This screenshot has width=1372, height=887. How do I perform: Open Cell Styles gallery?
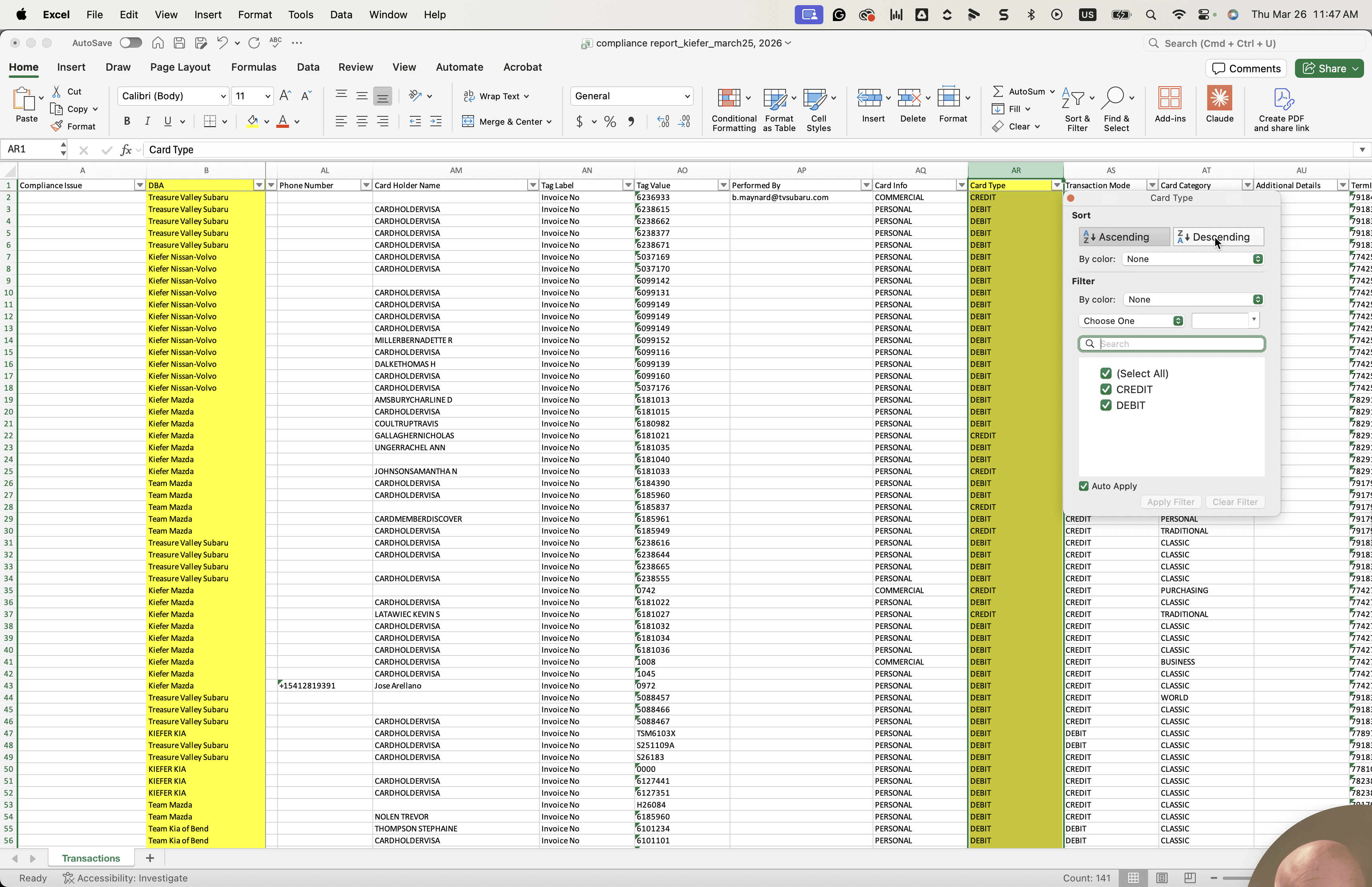point(818,110)
